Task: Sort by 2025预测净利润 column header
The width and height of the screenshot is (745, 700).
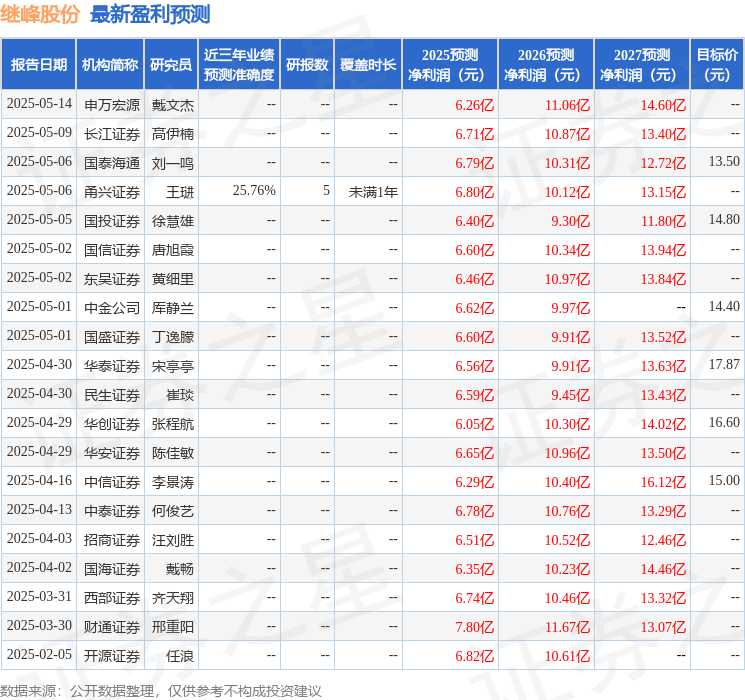Action: click(450, 65)
